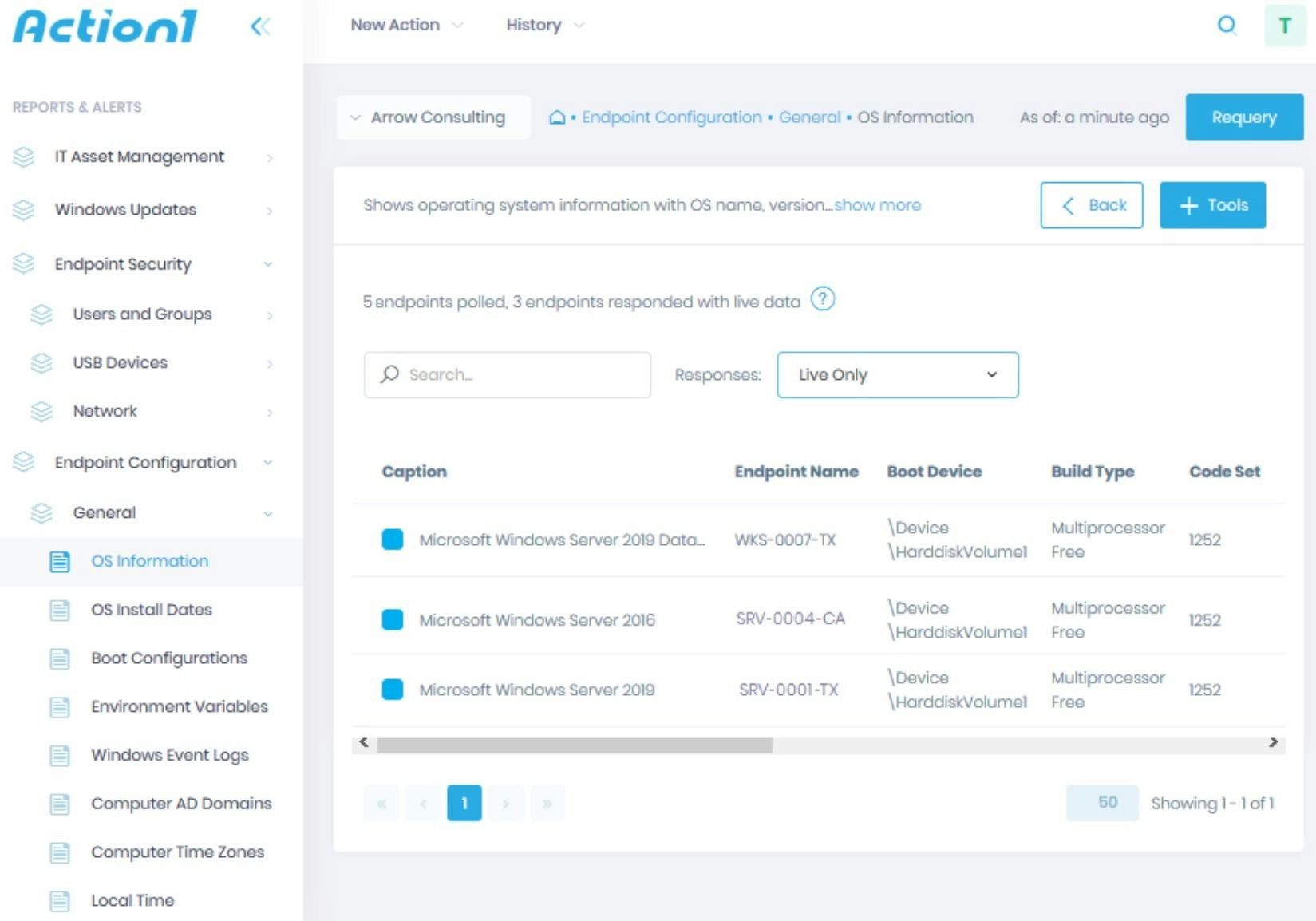Viewport: 1316px width, 921px height.
Task: Open the Tools button
Action: (1212, 205)
